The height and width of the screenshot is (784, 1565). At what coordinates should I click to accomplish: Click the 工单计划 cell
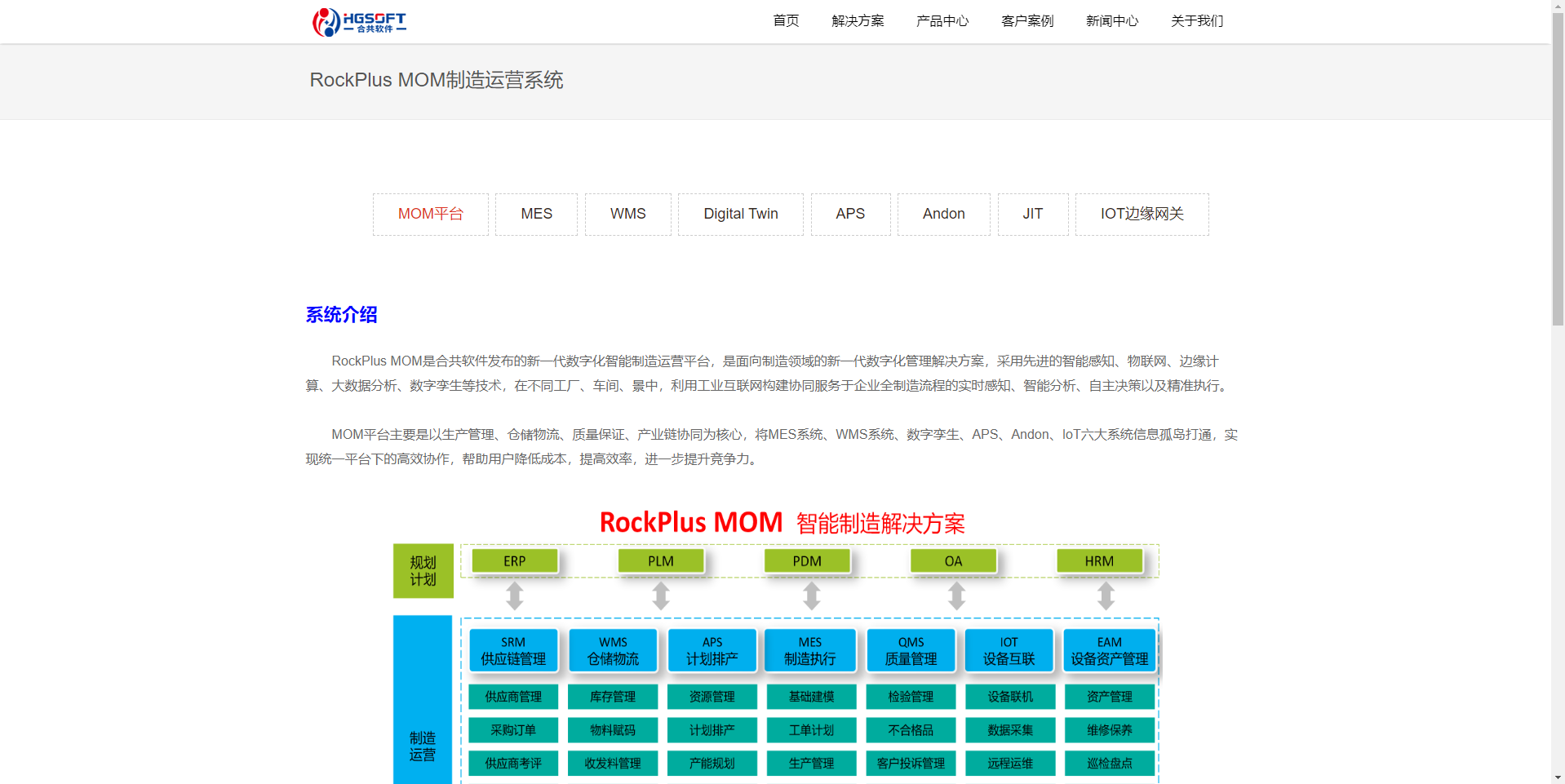pyautogui.click(x=812, y=730)
